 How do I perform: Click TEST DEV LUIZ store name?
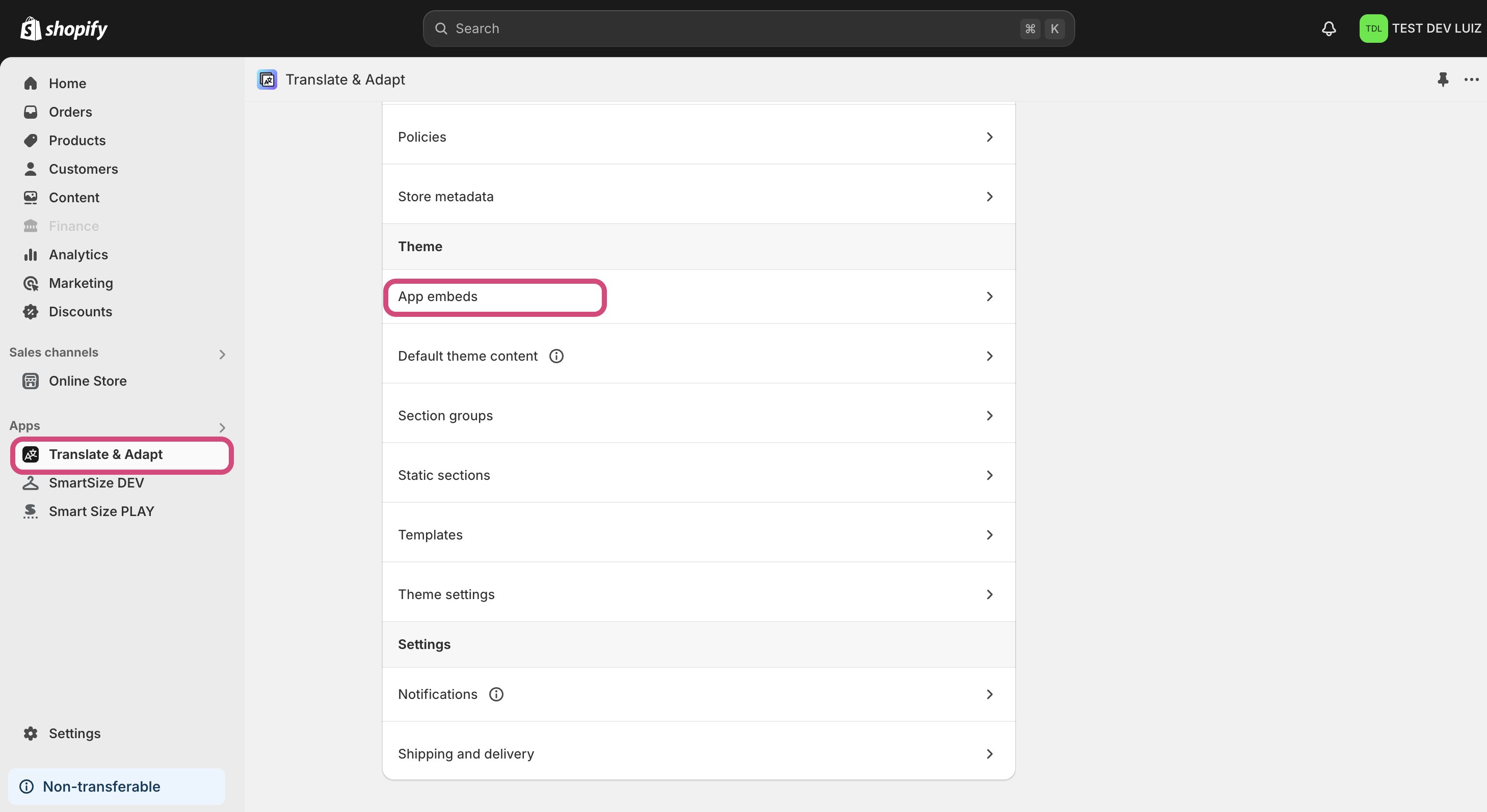click(1436, 29)
